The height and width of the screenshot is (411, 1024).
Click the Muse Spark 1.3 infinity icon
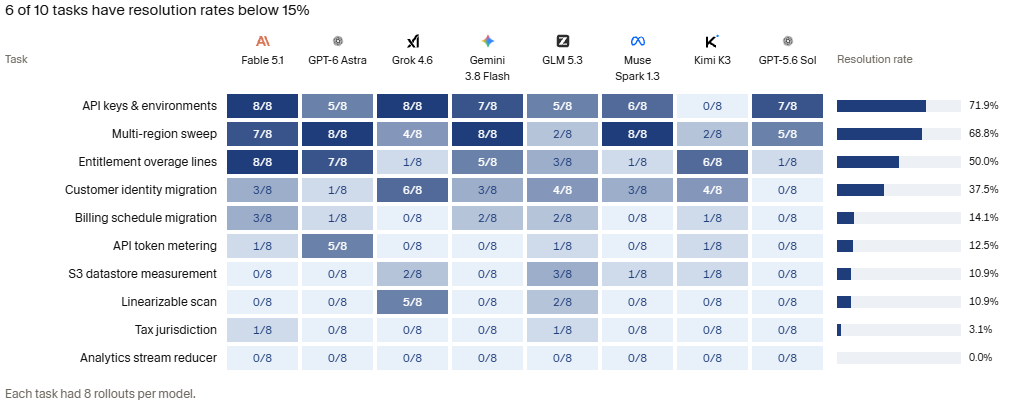(637, 42)
